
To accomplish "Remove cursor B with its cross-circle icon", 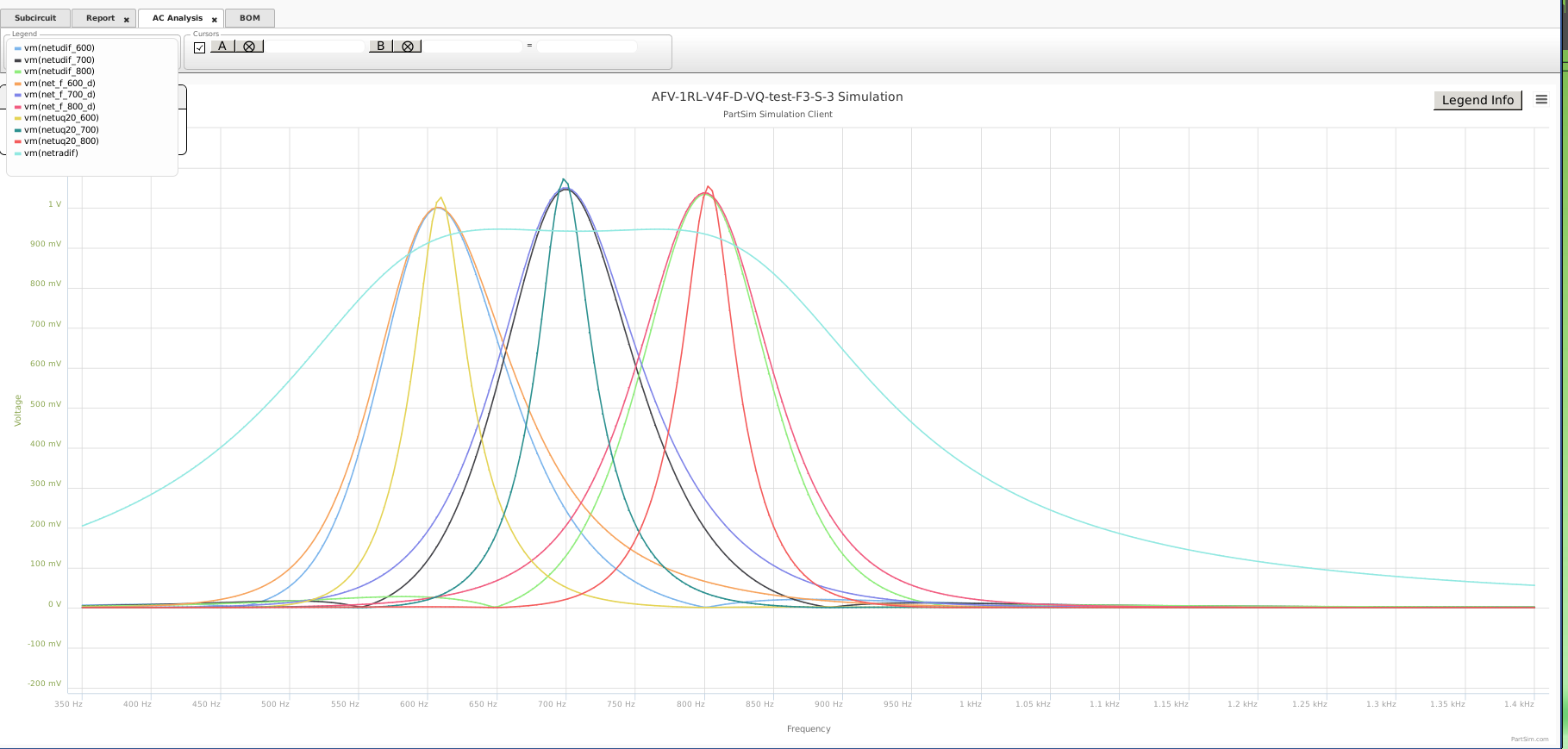I will coord(408,47).
